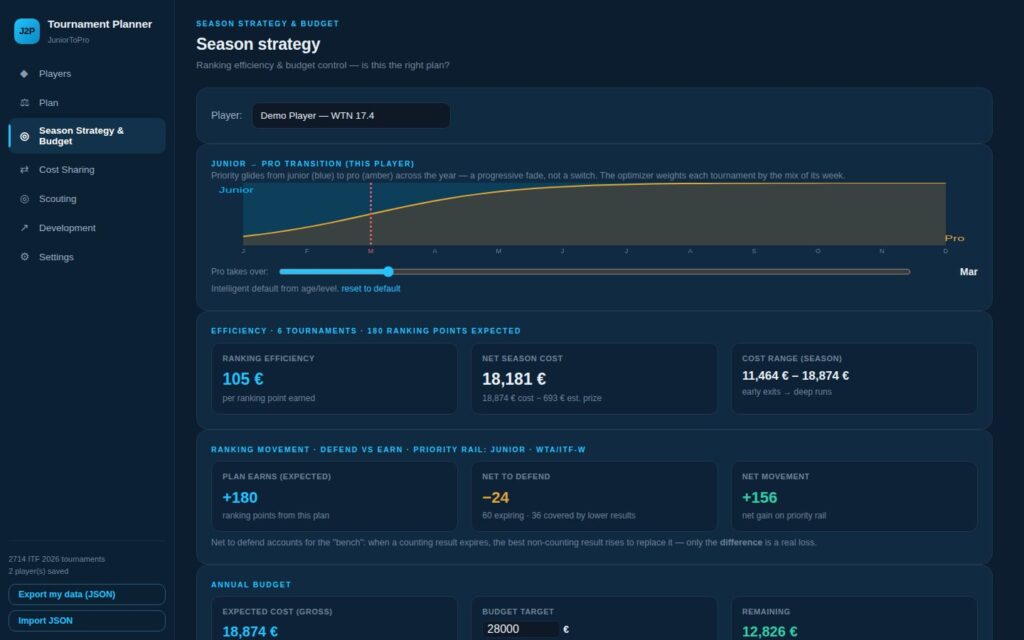Click the Season Strategy target icon

pos(24,136)
